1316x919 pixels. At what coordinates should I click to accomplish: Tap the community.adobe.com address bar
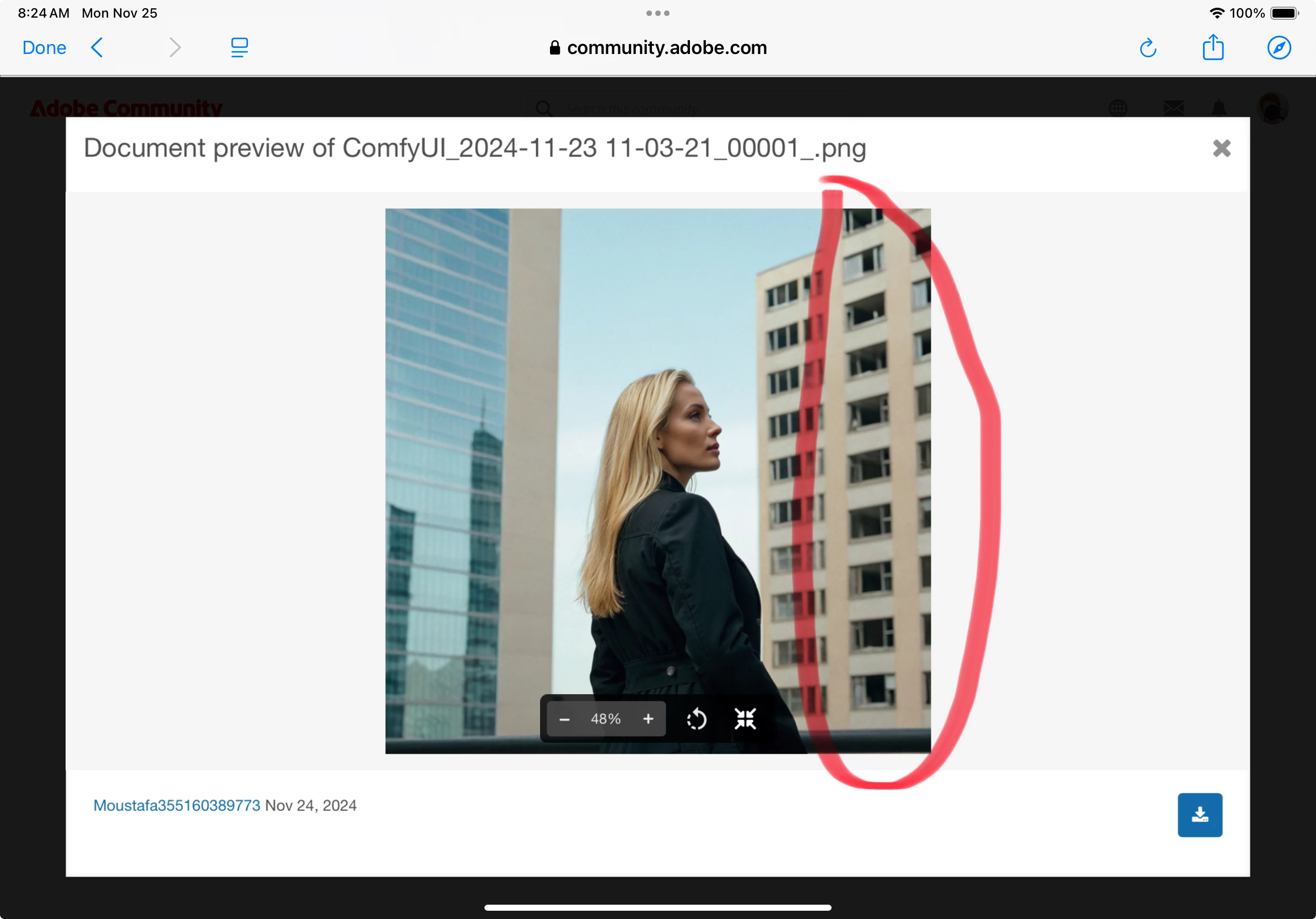click(x=667, y=47)
